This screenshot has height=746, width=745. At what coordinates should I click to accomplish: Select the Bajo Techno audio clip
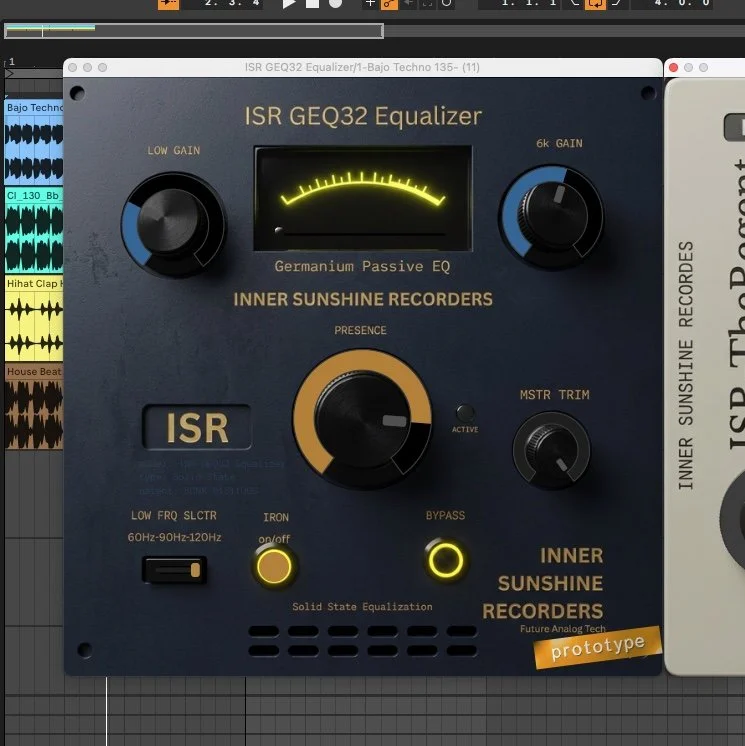point(34,142)
